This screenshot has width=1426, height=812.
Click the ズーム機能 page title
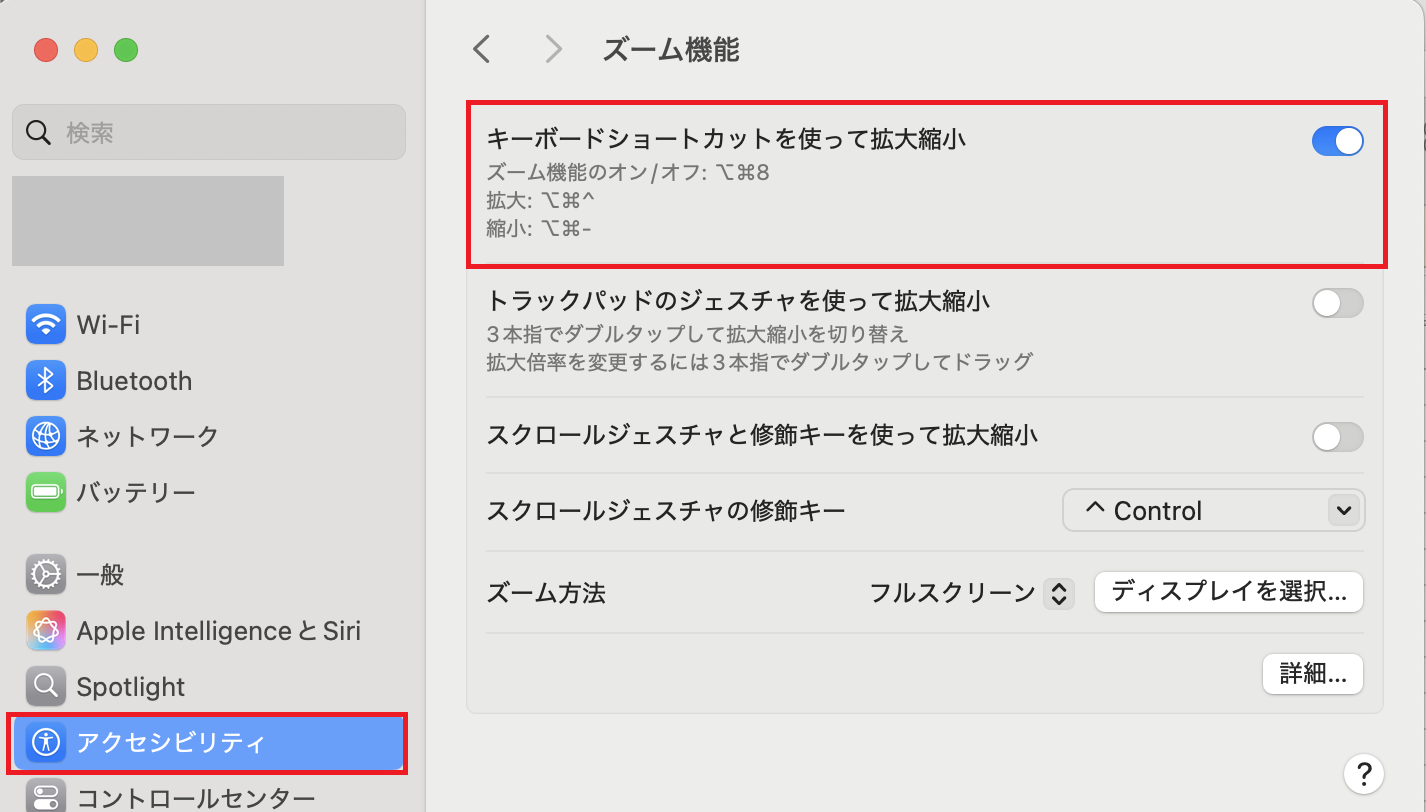[671, 50]
